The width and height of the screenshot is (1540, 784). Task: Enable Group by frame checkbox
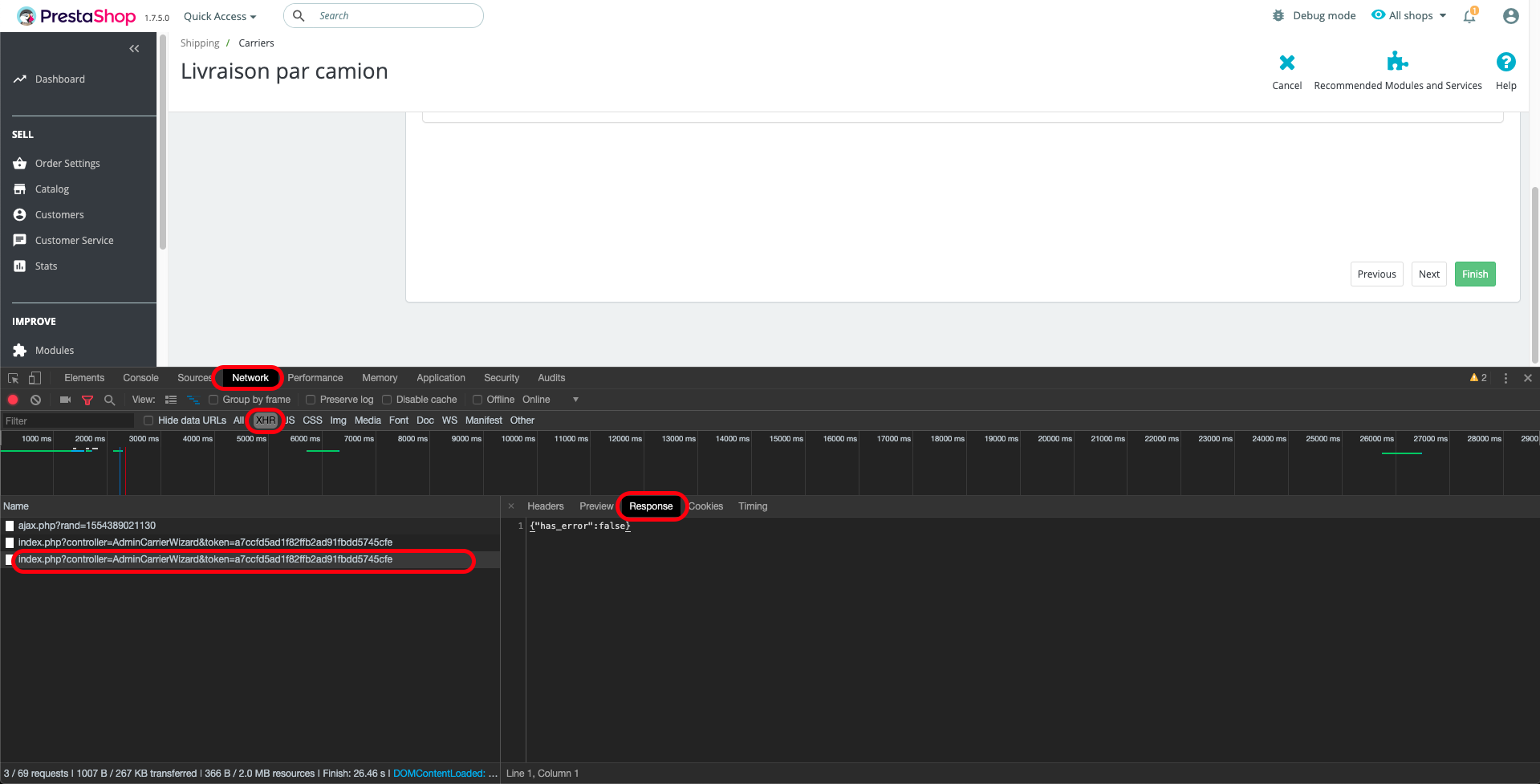213,400
